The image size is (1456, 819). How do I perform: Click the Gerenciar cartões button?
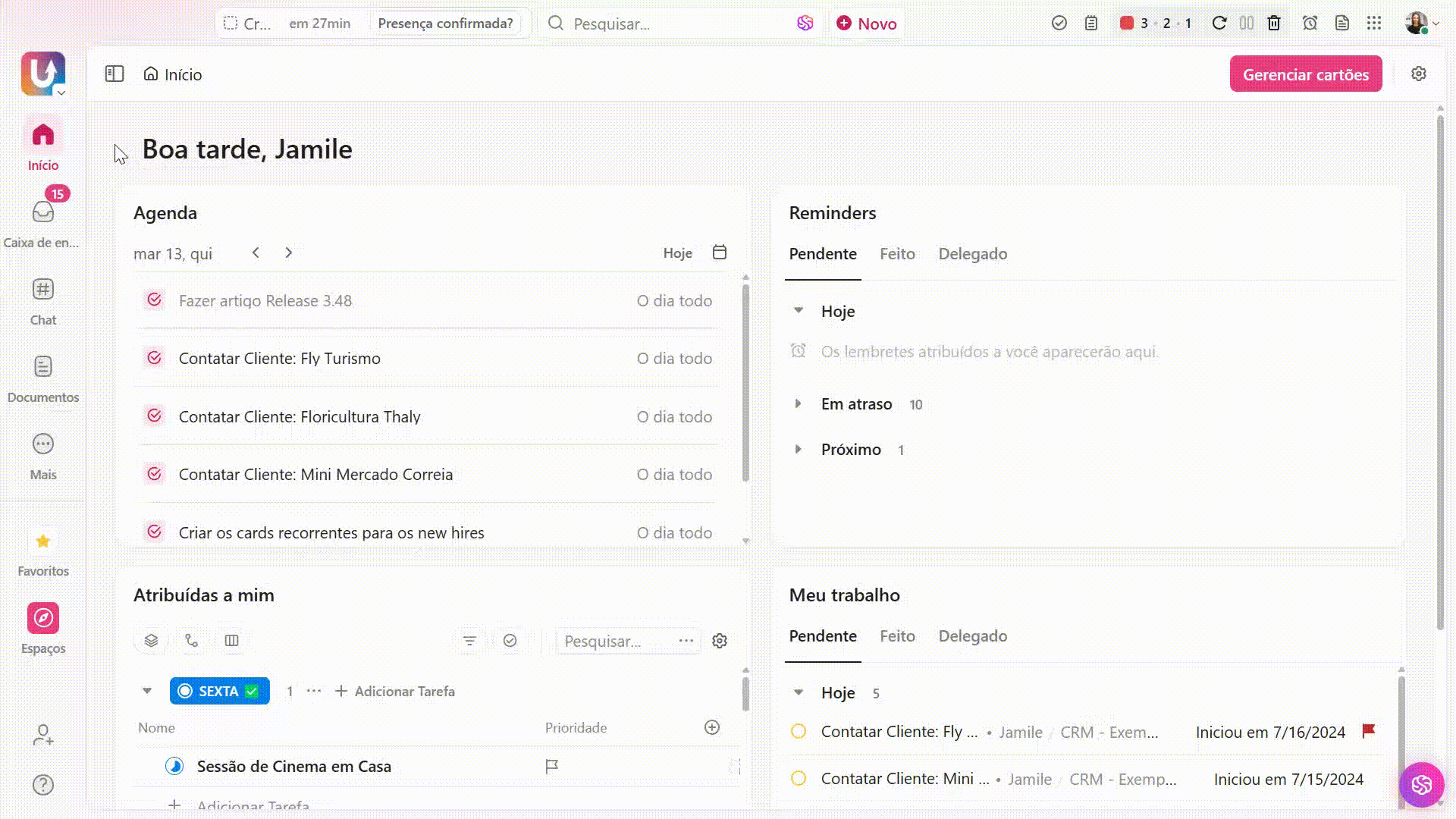click(1305, 74)
